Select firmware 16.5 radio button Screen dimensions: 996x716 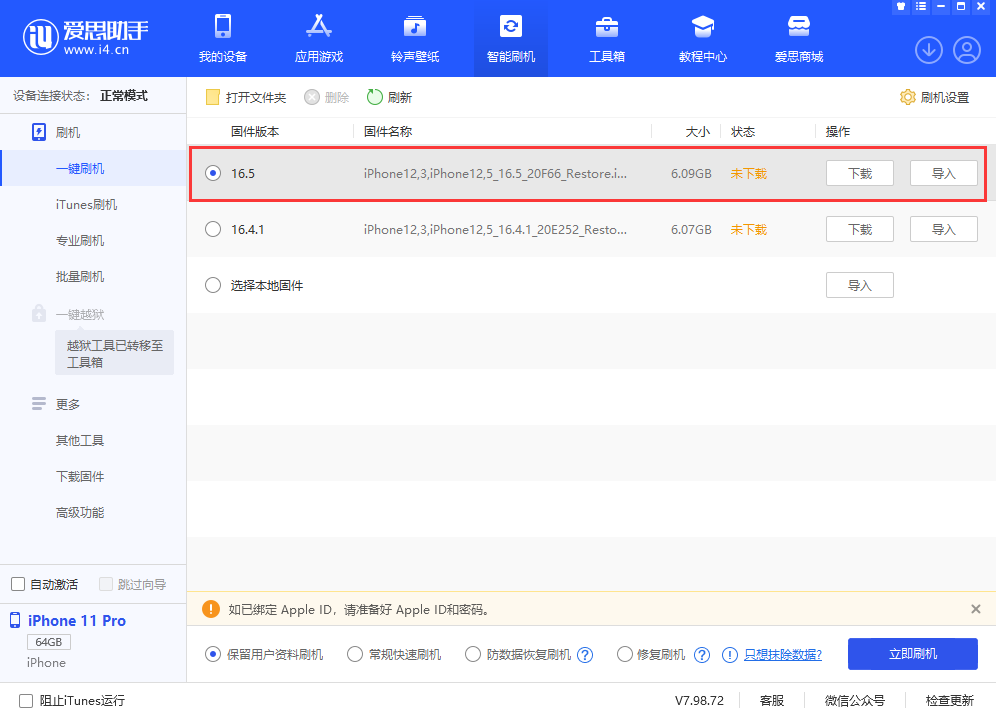pyautogui.click(x=213, y=173)
